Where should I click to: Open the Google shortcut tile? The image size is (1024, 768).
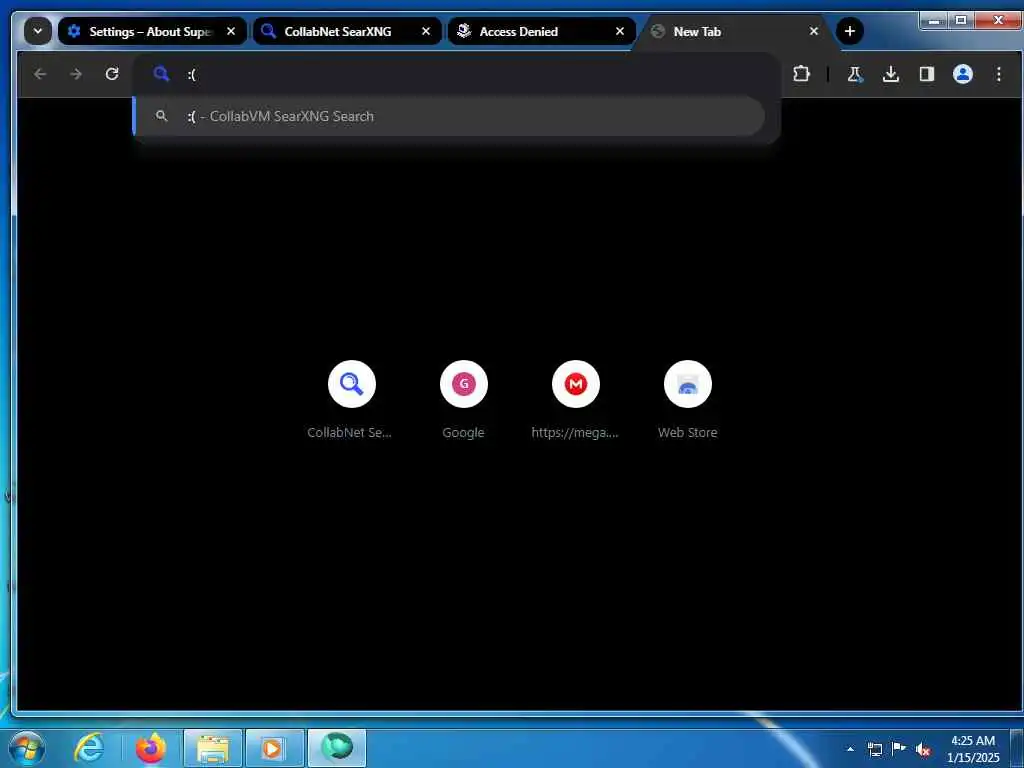464,400
